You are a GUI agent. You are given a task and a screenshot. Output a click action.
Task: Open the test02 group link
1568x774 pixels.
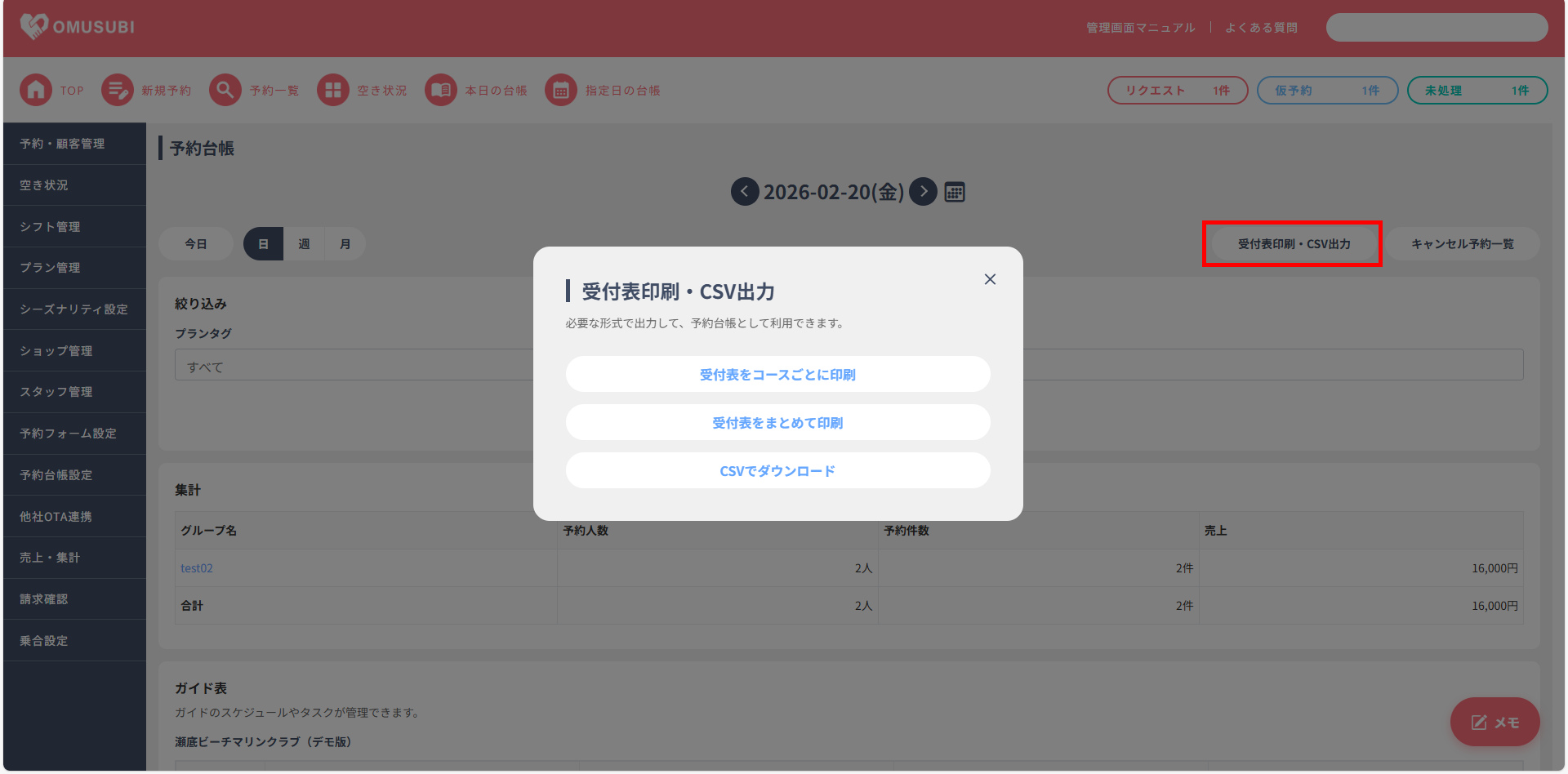pyautogui.click(x=197, y=568)
